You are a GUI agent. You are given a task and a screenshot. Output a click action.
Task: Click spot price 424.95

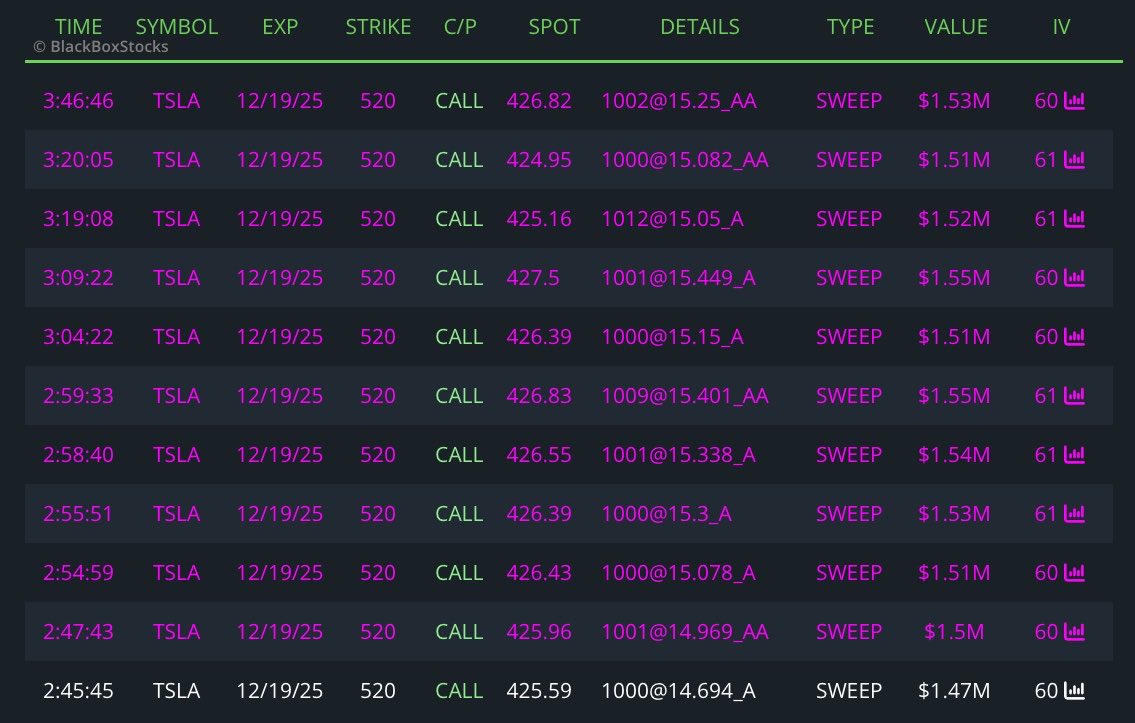pyautogui.click(x=539, y=159)
